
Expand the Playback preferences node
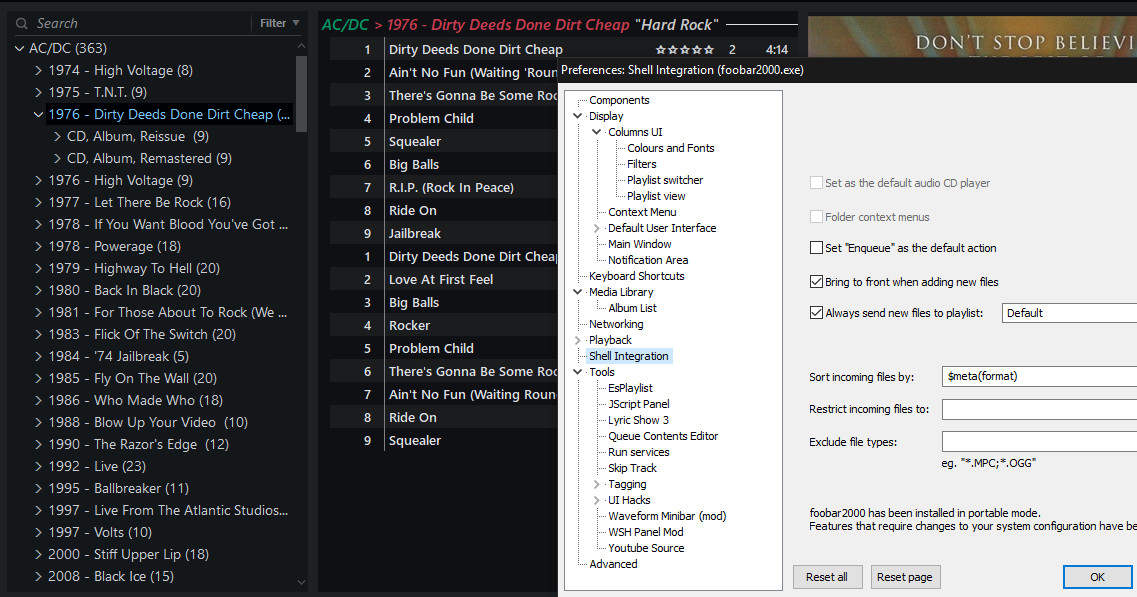(x=578, y=340)
